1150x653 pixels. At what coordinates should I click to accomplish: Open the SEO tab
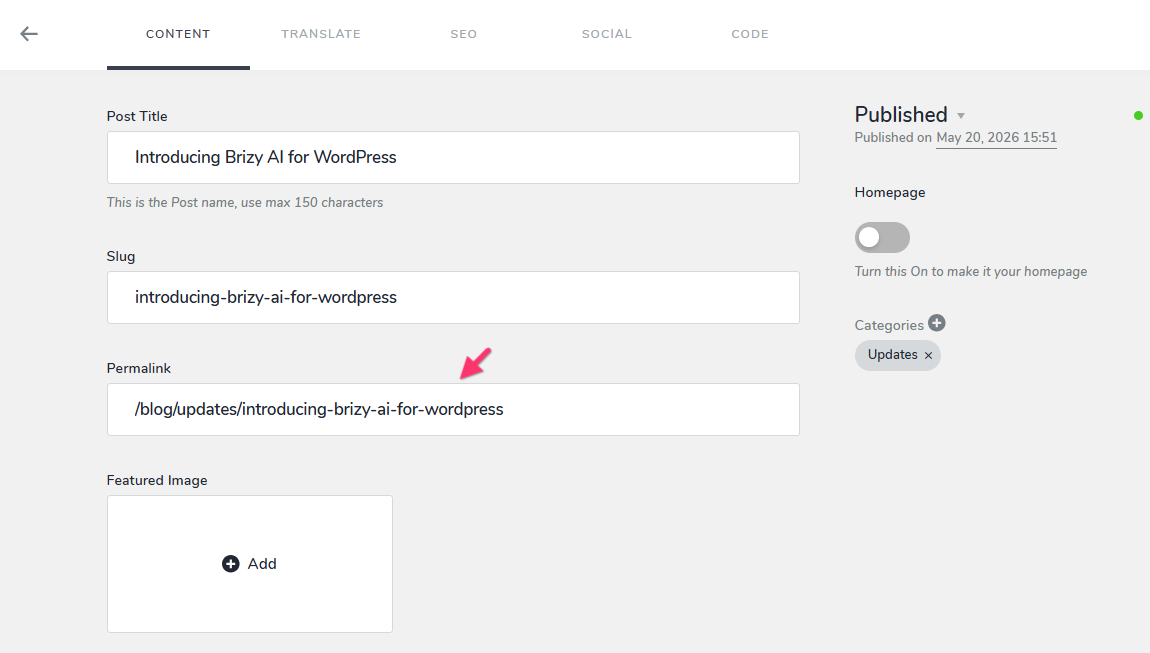[464, 34]
